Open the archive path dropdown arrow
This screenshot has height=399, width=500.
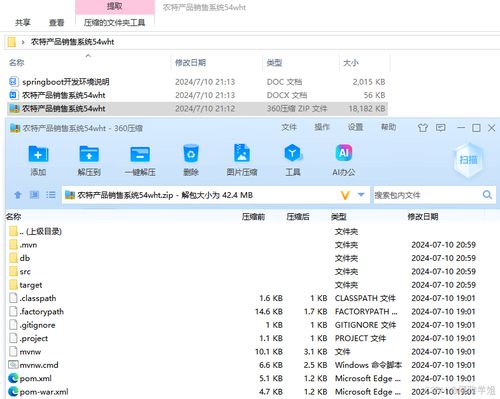click(361, 194)
